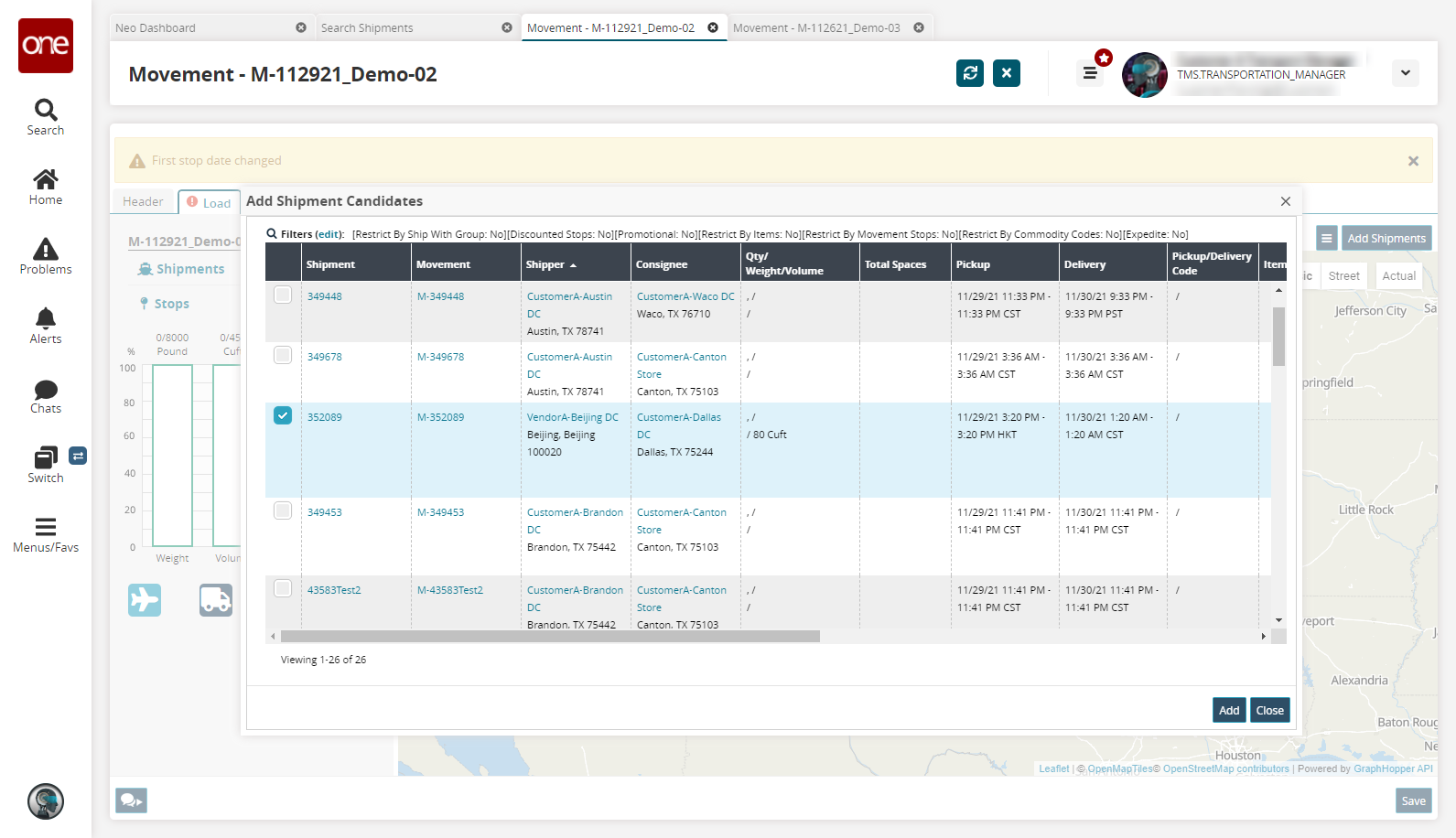The image size is (1456, 838).
Task: Click the green refresh button
Action: [x=970, y=73]
